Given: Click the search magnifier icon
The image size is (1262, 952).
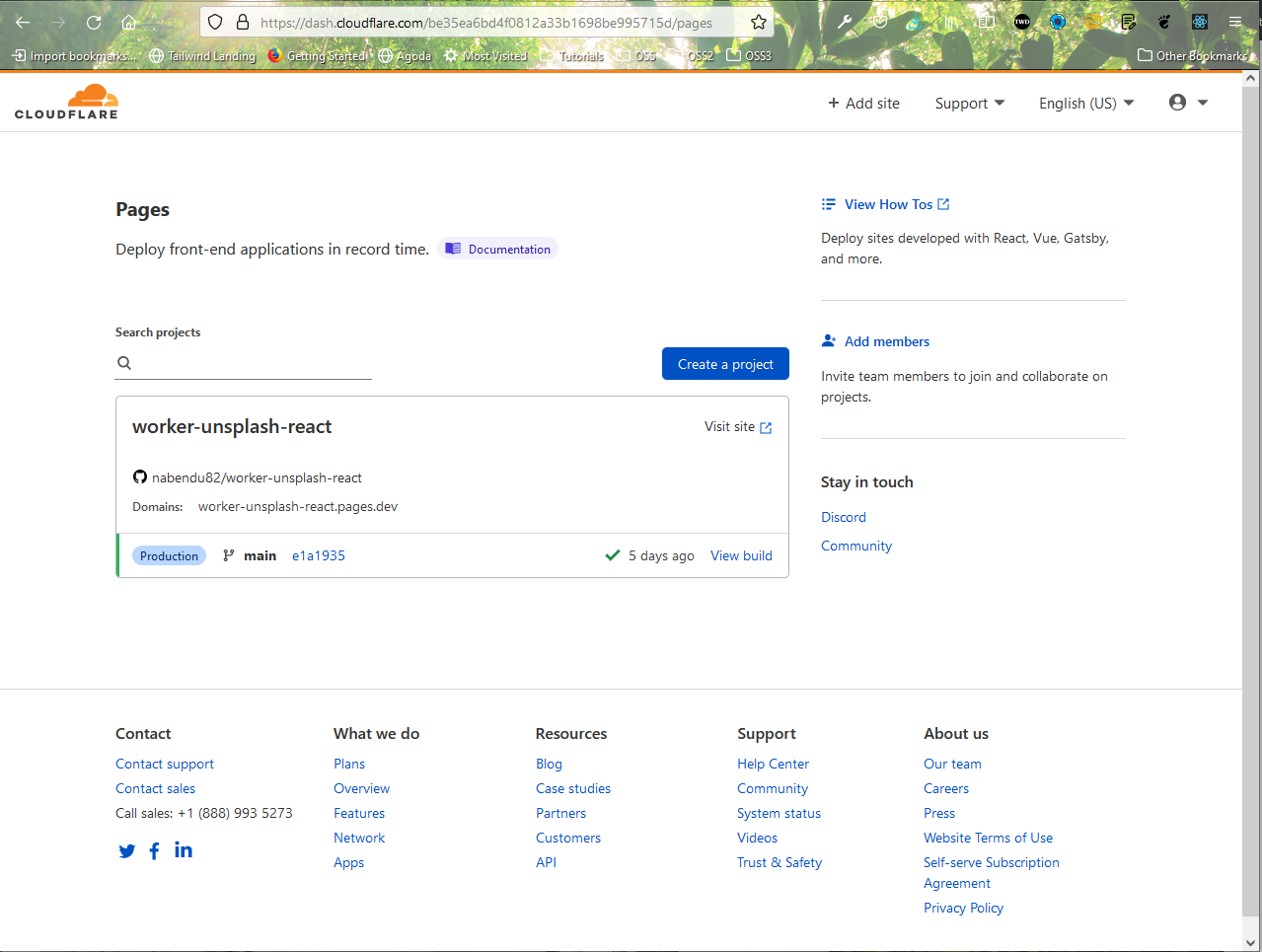Looking at the screenshot, I should 124,363.
